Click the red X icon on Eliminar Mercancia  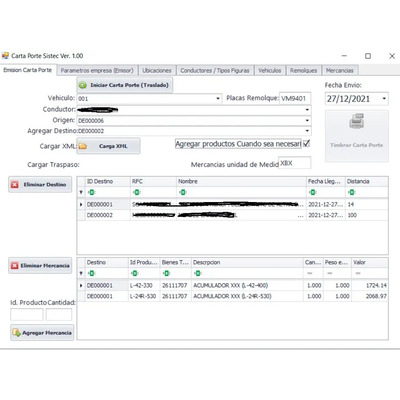tap(15, 266)
